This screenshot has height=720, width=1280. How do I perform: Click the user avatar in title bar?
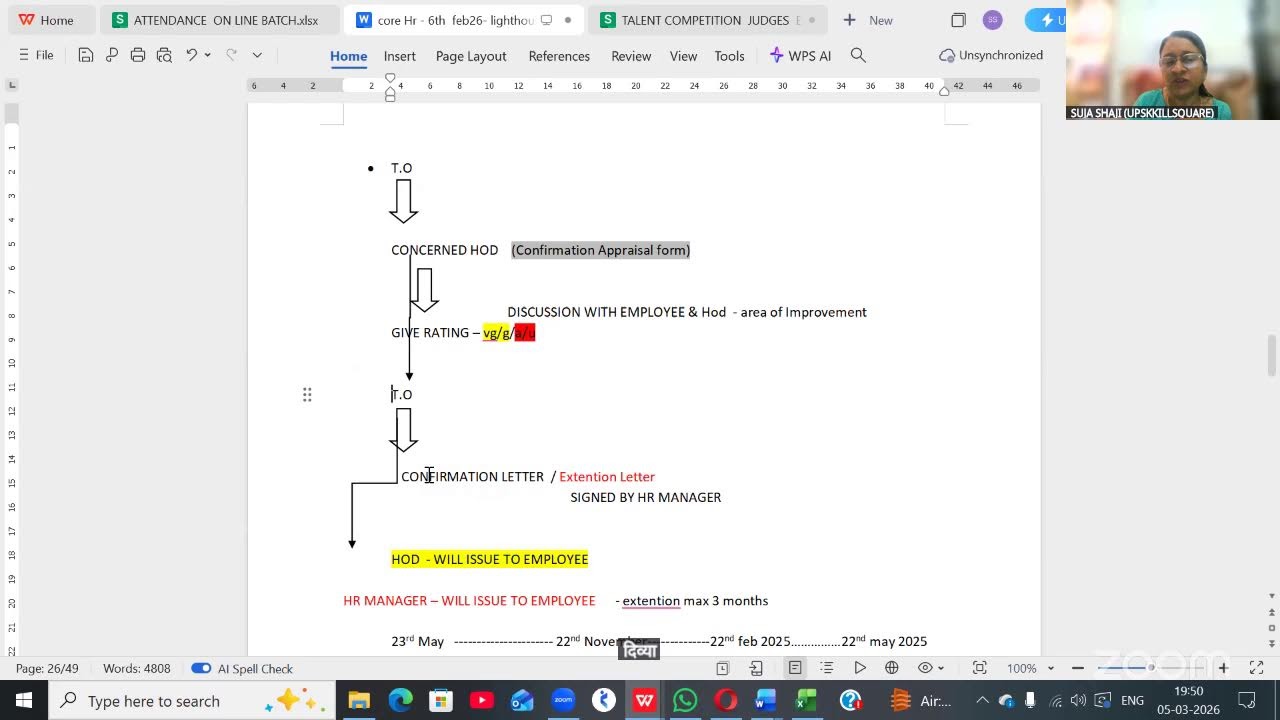point(992,20)
